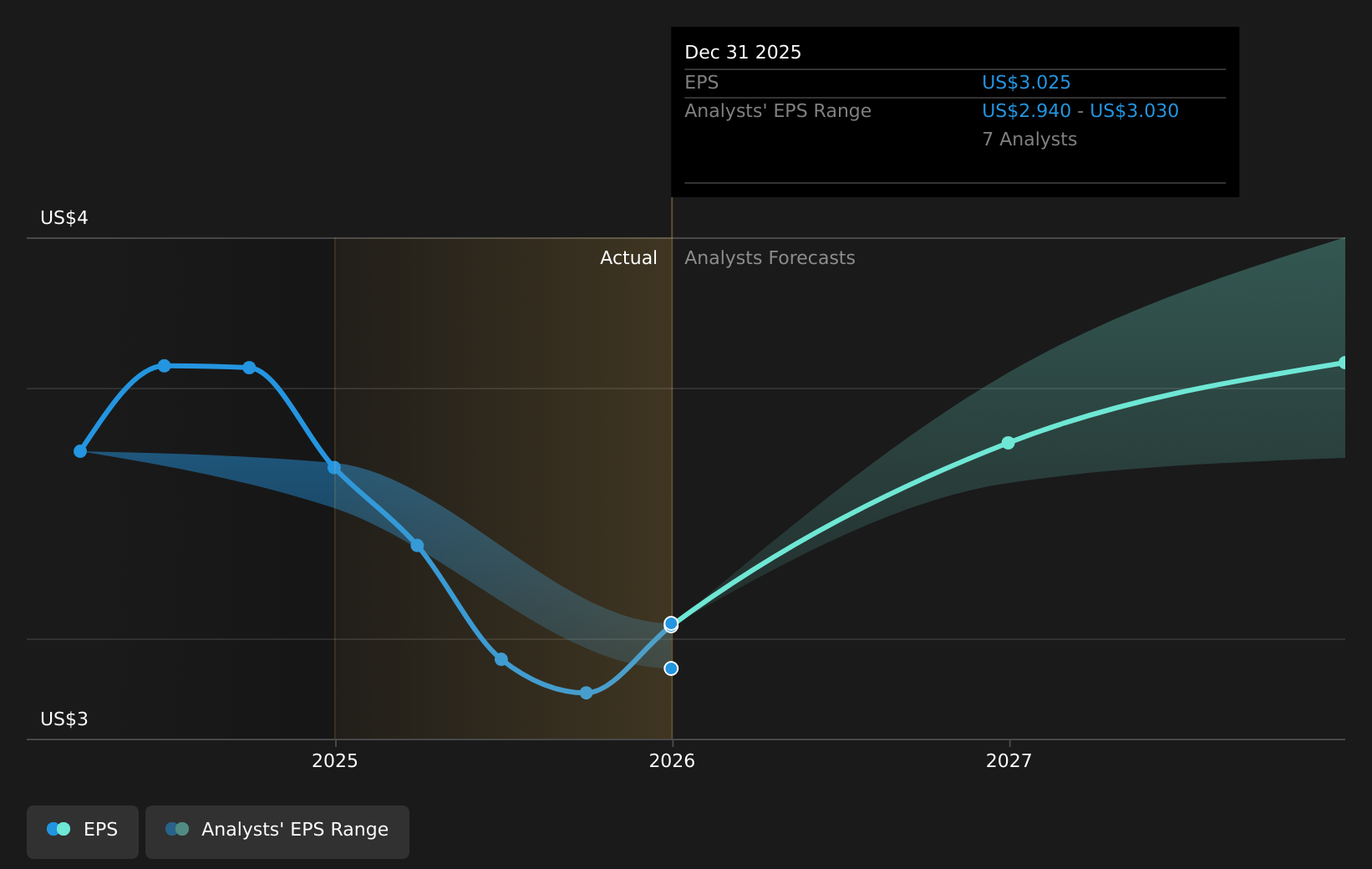Click the analyst range low marker below Dec 2025
Viewport: 1372px width, 869px height.
point(671,668)
